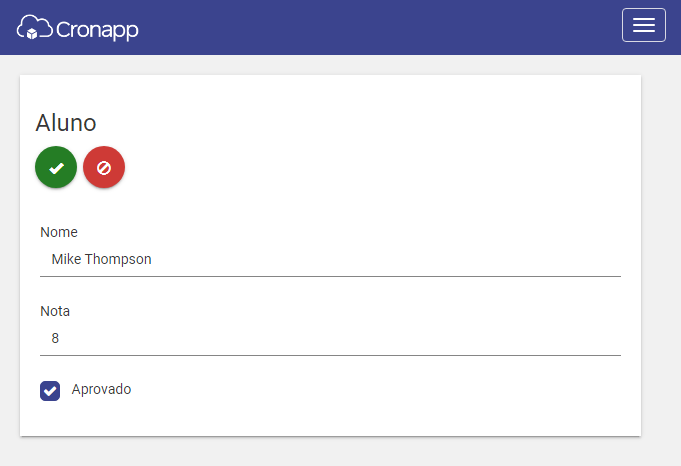Click the white check glyph inside green circle
The width and height of the screenshot is (681, 466).
click(x=56, y=168)
